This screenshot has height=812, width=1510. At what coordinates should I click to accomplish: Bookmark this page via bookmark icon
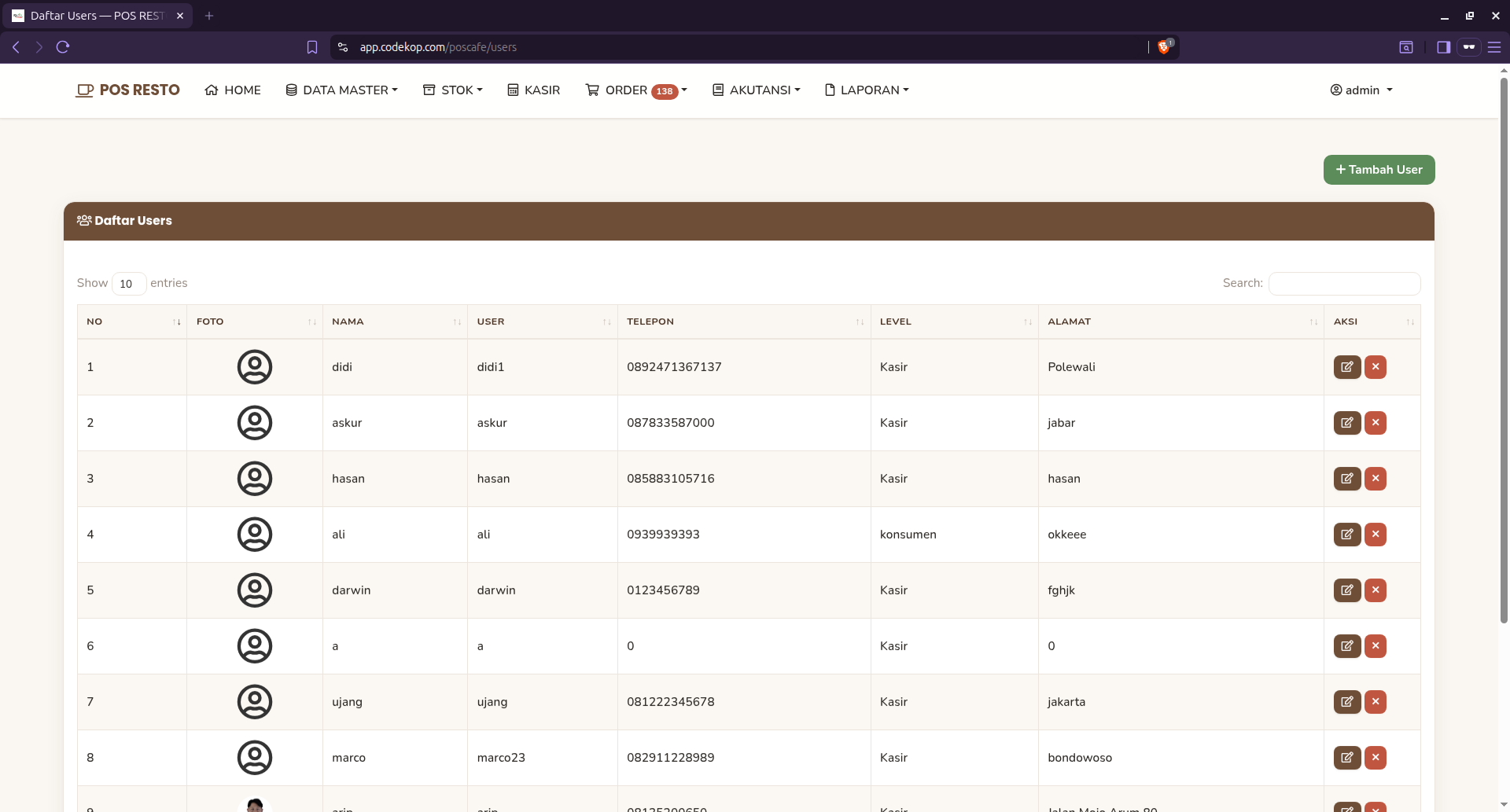pyautogui.click(x=312, y=47)
